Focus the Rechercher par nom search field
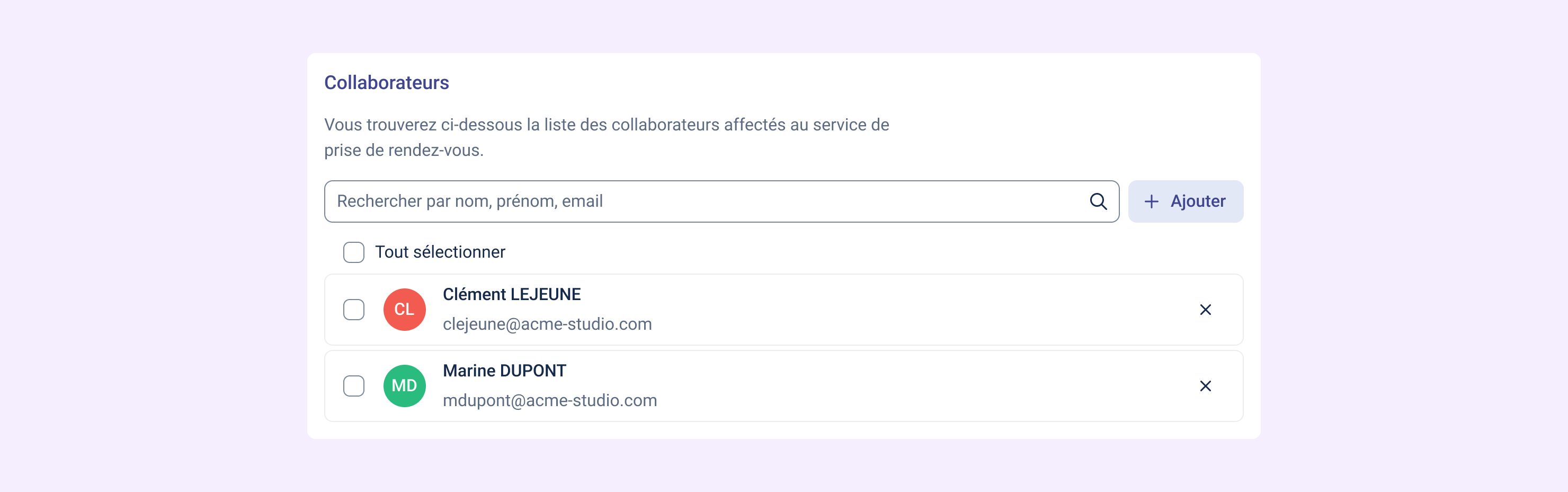Viewport: 1568px width, 492px height. pos(700,201)
